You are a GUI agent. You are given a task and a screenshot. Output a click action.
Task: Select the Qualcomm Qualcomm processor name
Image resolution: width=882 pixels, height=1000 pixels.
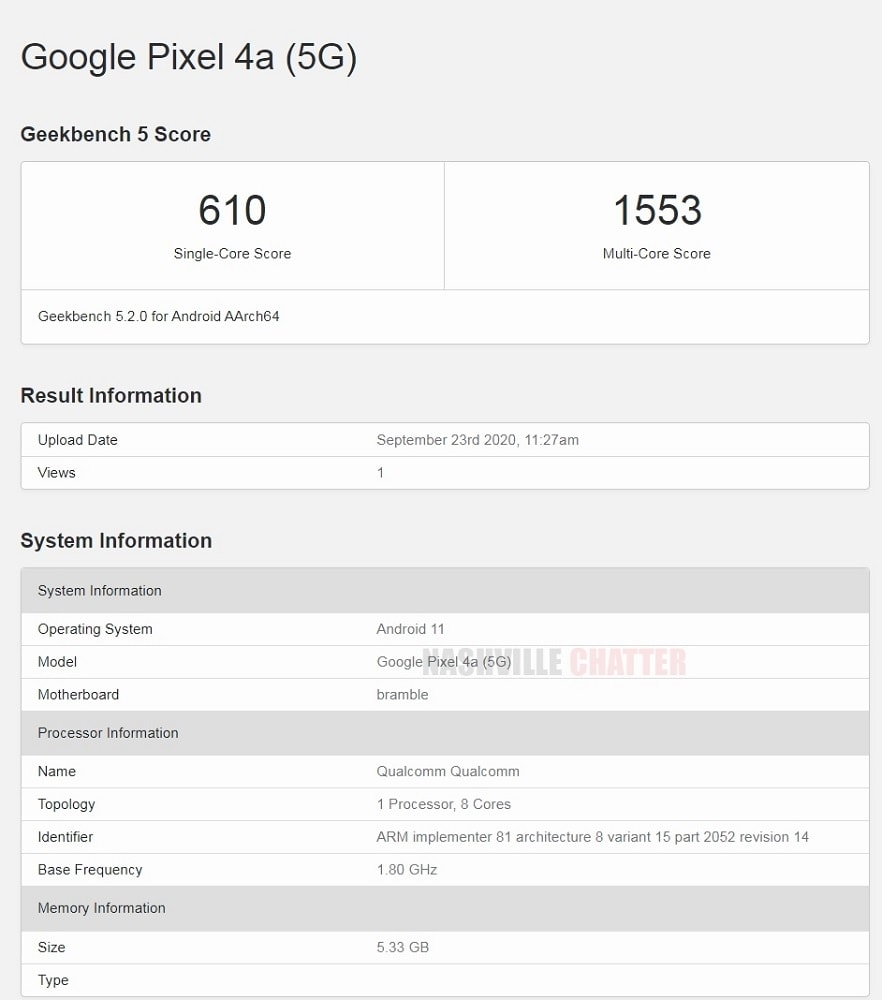coord(448,772)
